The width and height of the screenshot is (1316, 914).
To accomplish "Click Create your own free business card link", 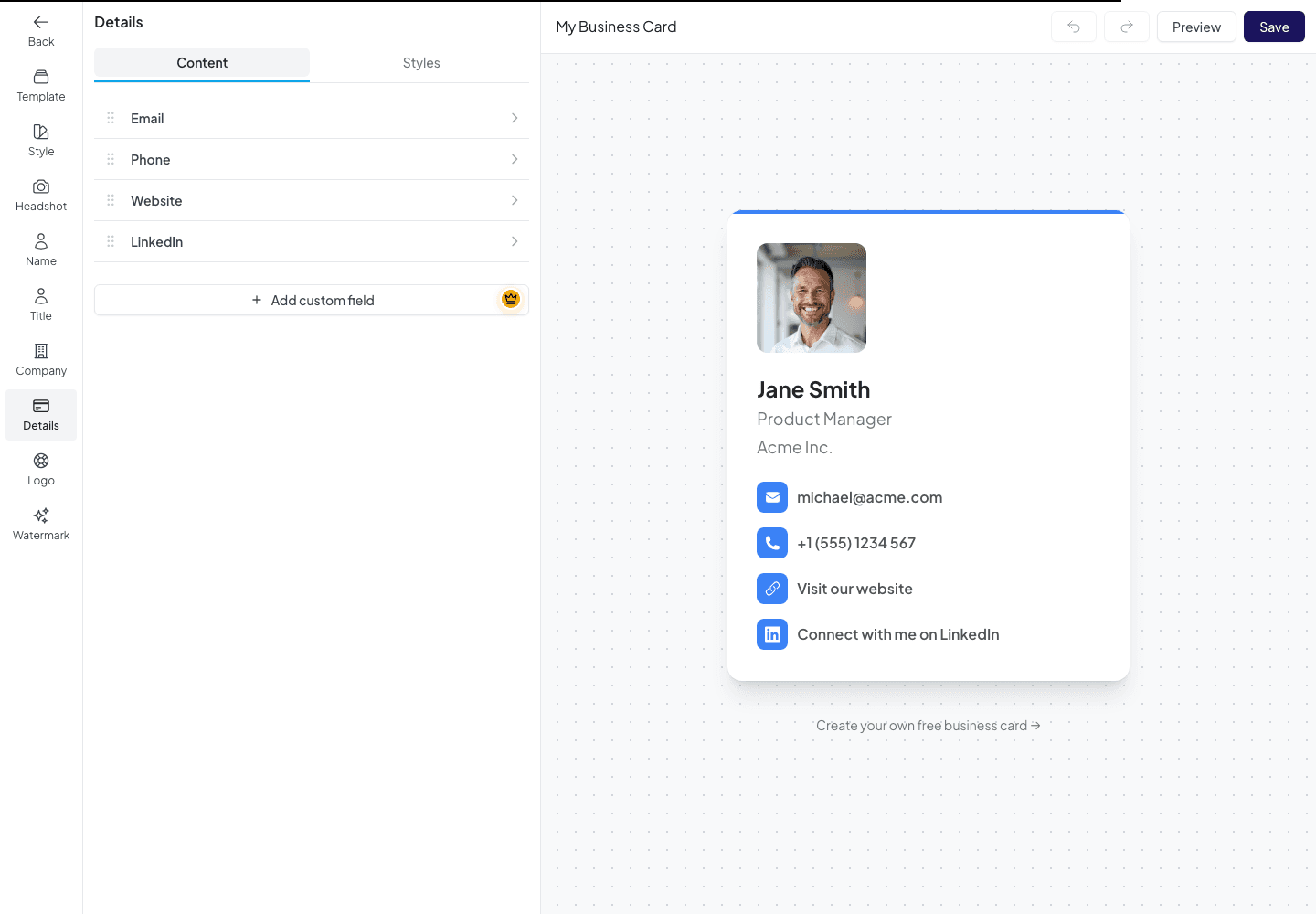I will (928, 726).
